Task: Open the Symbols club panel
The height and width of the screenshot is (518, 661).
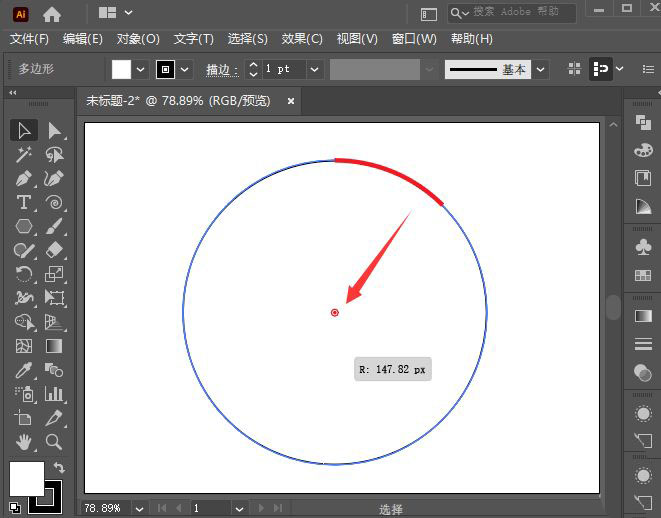Action: click(643, 247)
